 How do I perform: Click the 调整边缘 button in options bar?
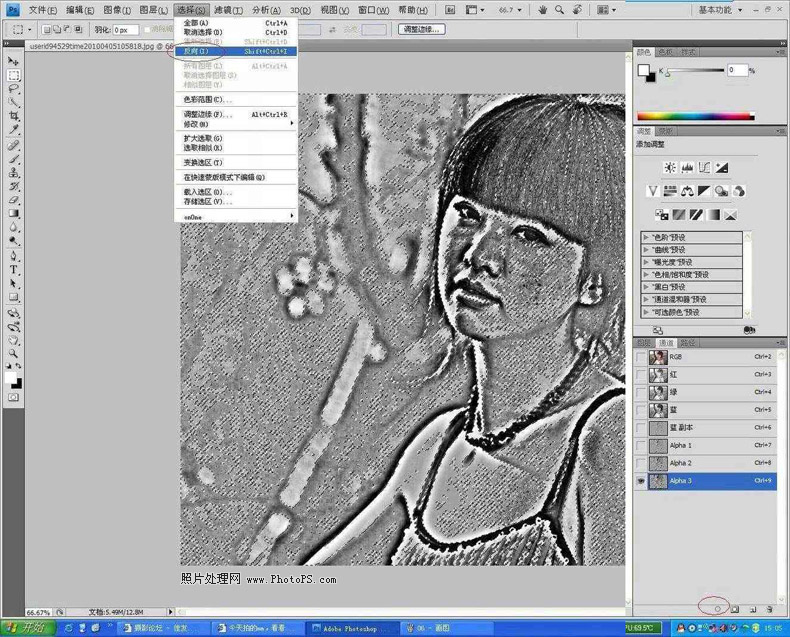tap(422, 29)
